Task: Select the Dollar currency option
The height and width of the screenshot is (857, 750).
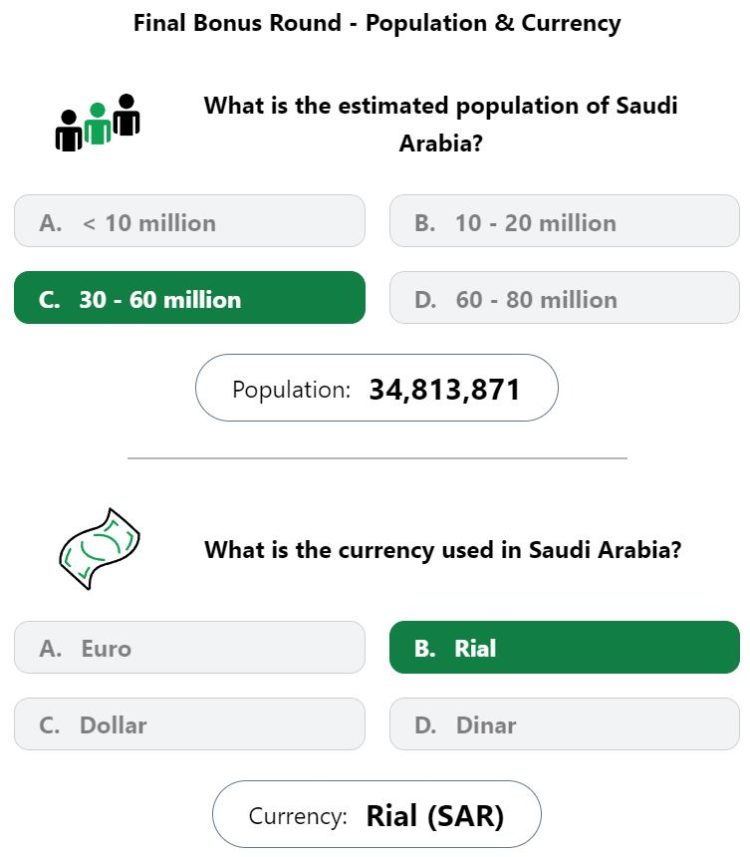Action: tap(190, 724)
